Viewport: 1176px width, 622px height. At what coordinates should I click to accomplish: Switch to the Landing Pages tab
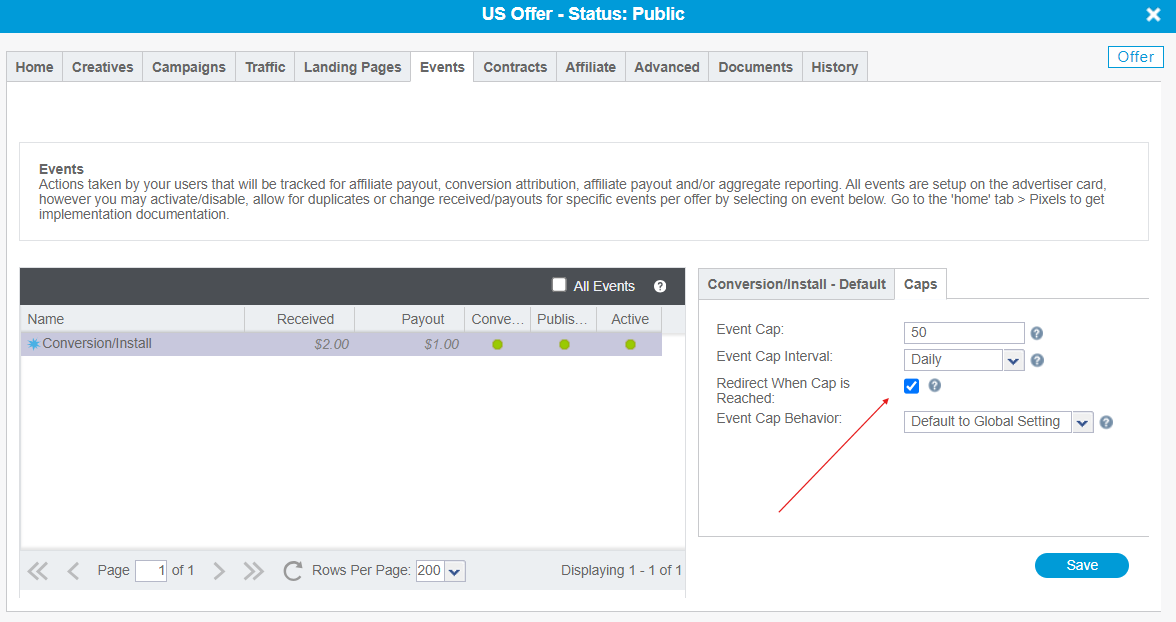click(352, 67)
